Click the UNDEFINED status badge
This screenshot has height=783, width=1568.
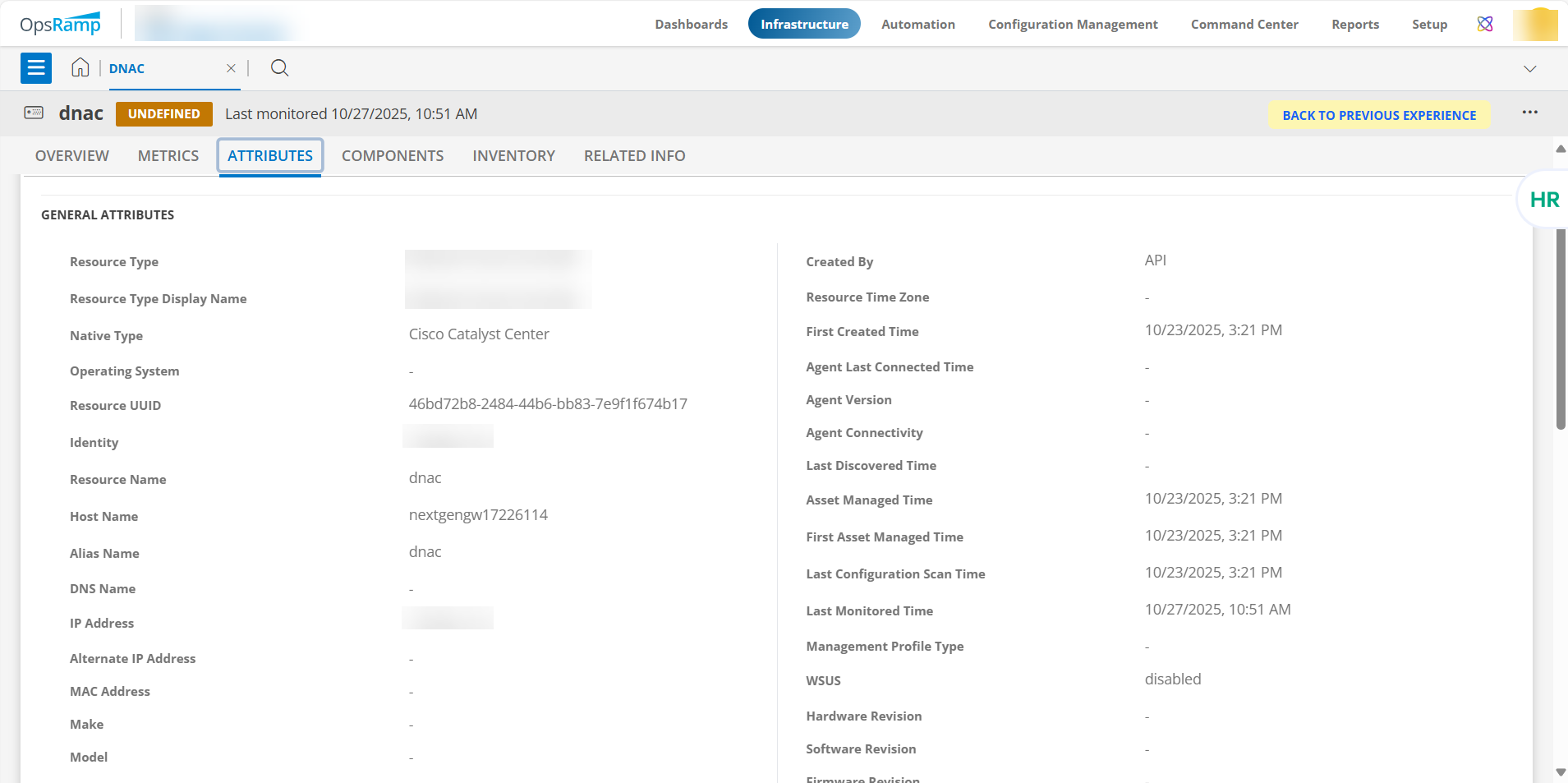point(164,114)
